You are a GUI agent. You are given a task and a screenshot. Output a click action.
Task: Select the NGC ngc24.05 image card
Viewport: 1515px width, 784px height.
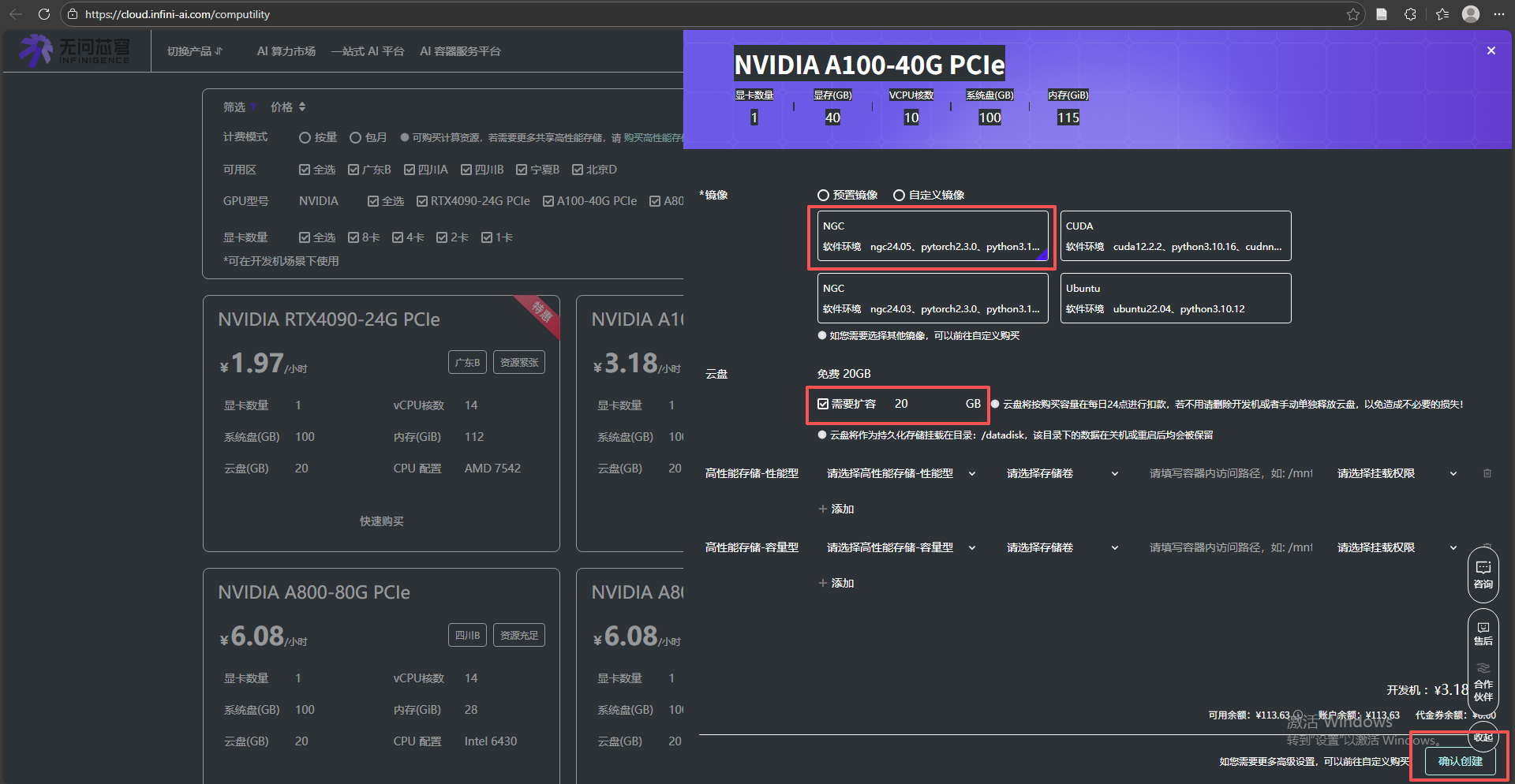coord(933,236)
